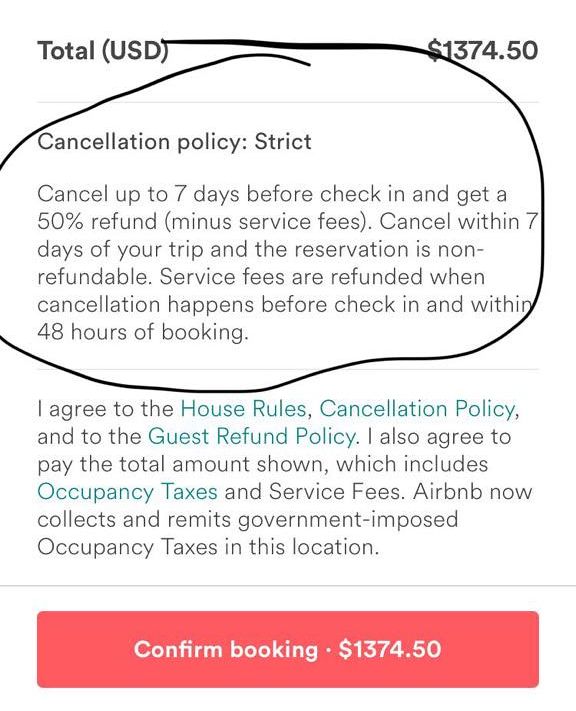Image resolution: width=576 pixels, height=711 pixels.
Task: Open the Cancellation Policy link
Action: coord(418,409)
